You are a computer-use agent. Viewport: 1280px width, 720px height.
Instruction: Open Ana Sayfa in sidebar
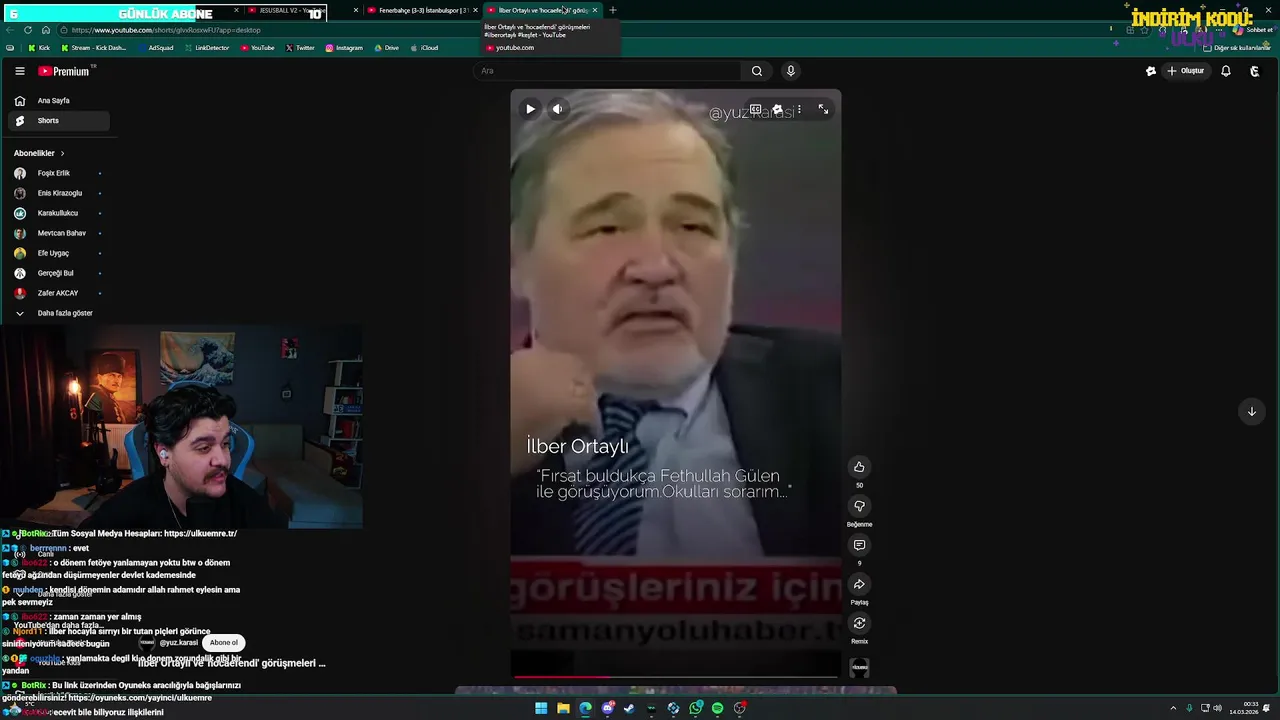pyautogui.click(x=59, y=101)
